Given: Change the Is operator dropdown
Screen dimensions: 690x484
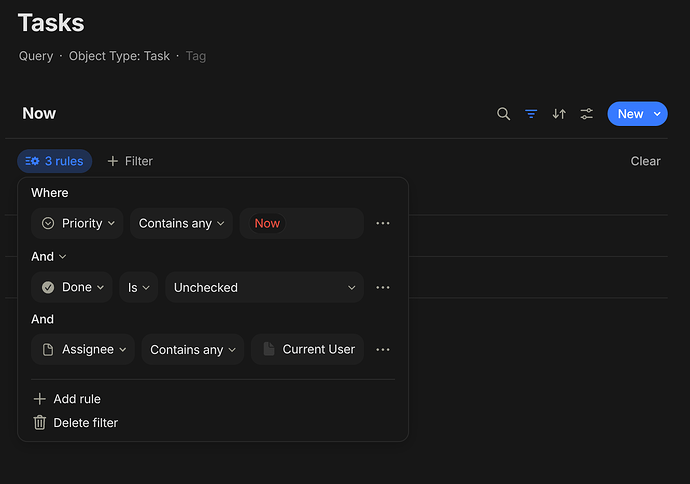Looking at the screenshot, I should coord(139,287).
